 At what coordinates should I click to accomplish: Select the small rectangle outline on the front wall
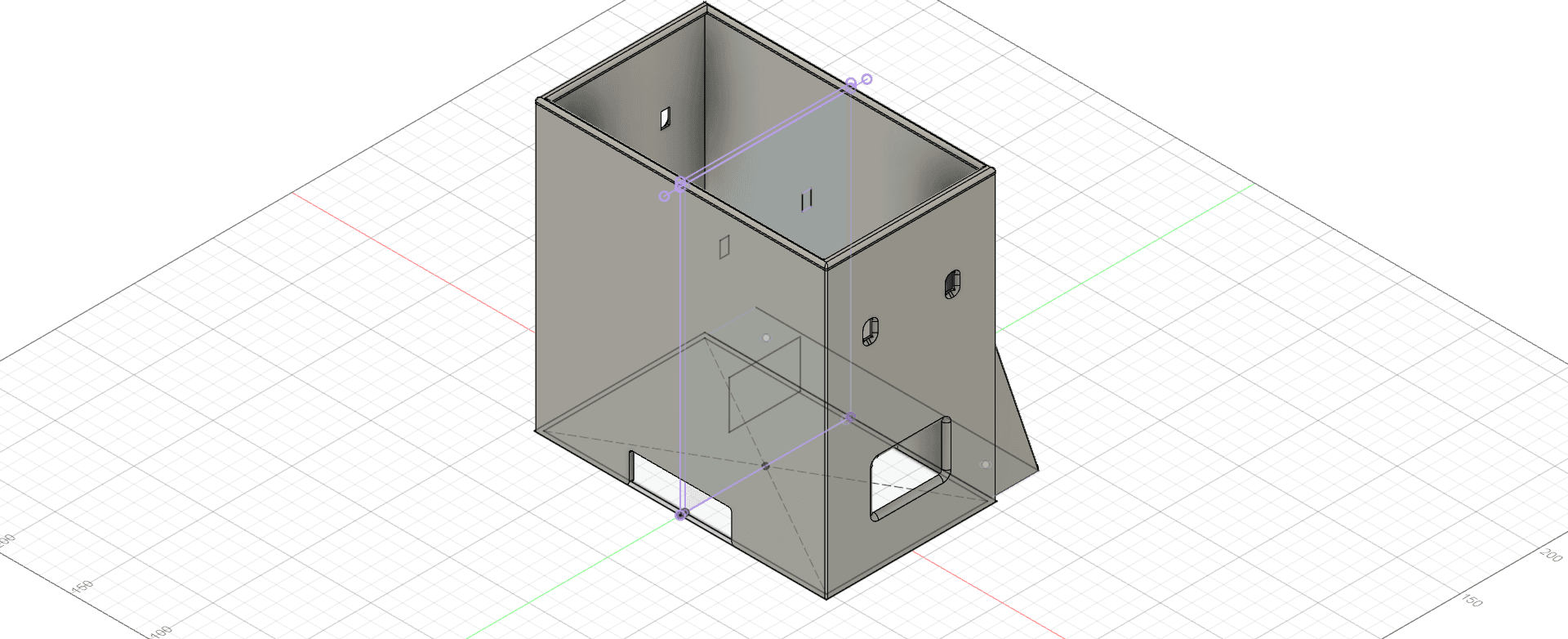coord(724,247)
